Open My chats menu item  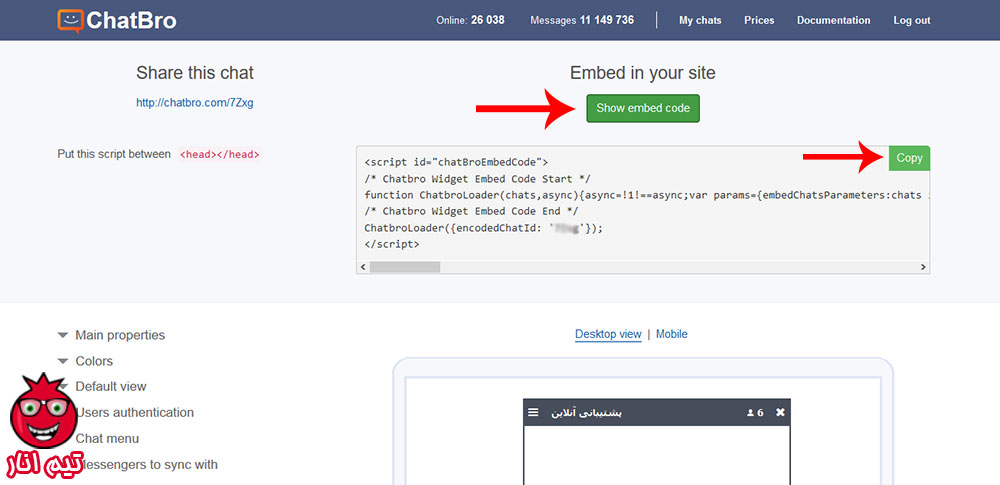point(700,20)
